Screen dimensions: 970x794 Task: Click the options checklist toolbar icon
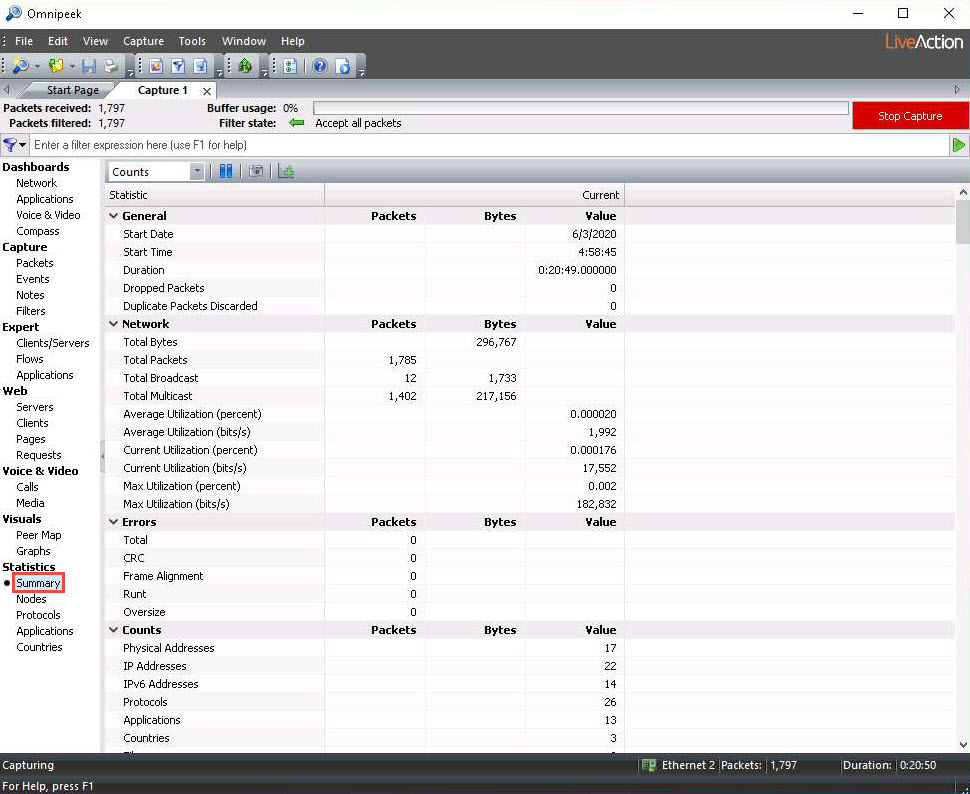point(290,66)
